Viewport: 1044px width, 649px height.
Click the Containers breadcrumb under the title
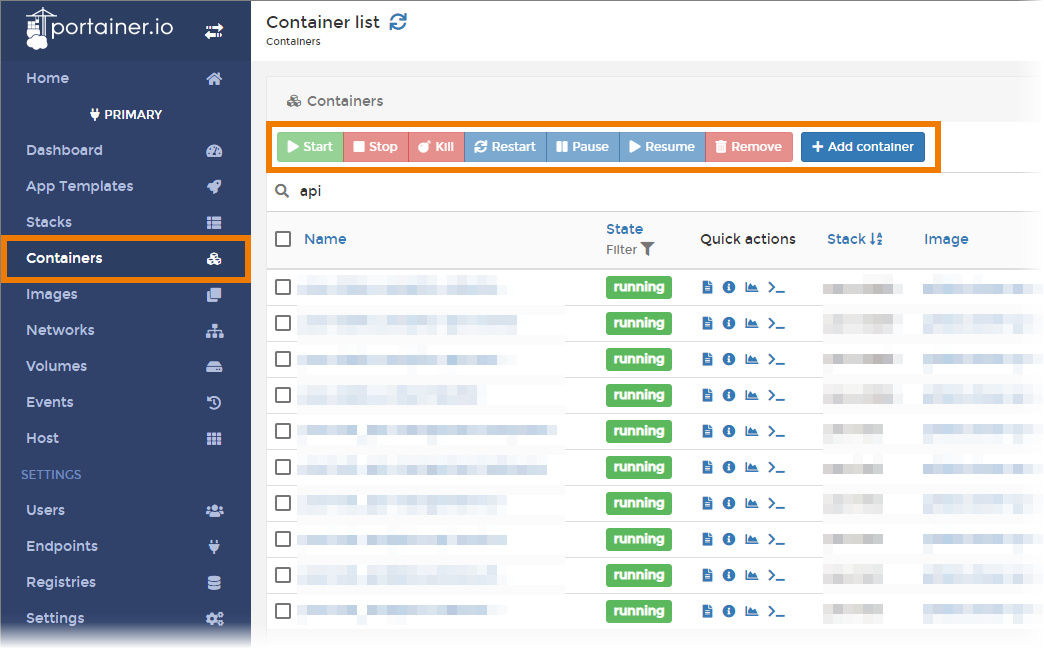pyautogui.click(x=293, y=41)
